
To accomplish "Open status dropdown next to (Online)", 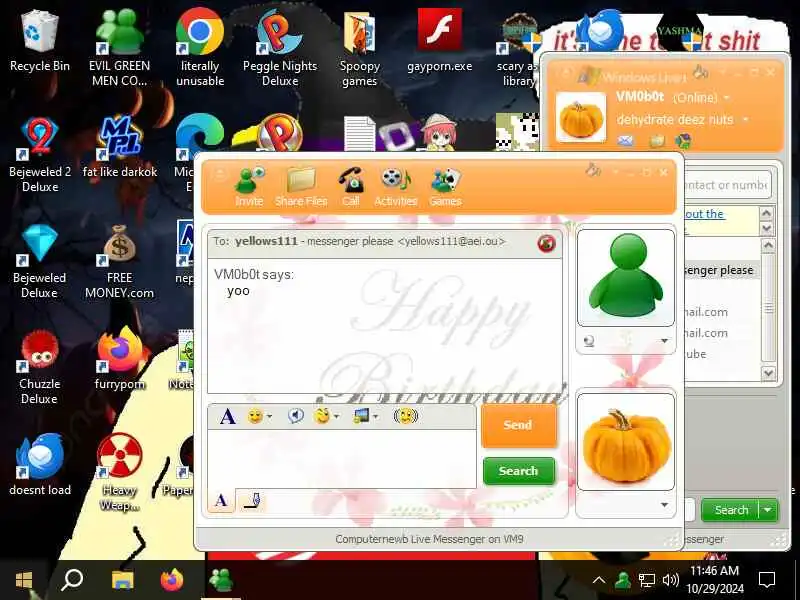I will pos(727,97).
